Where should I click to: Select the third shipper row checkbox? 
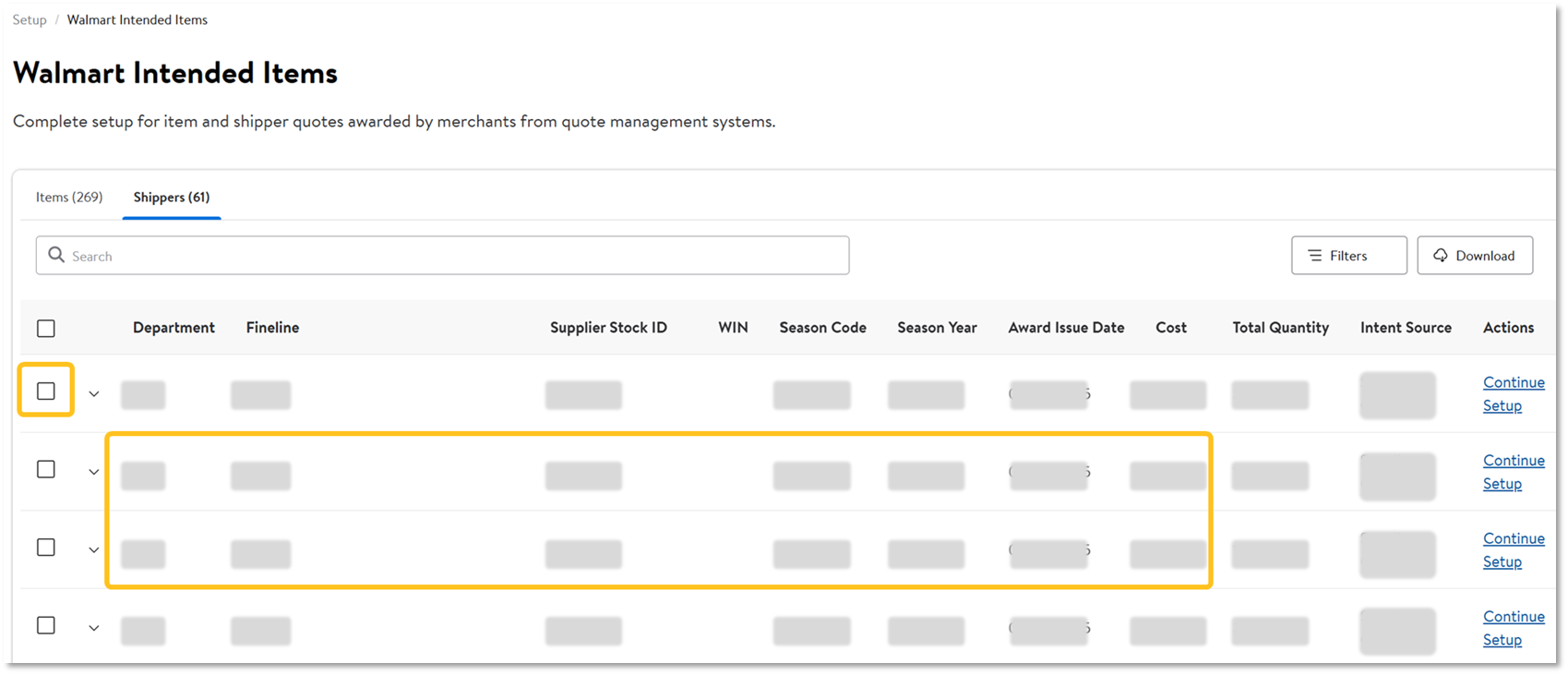click(46, 548)
